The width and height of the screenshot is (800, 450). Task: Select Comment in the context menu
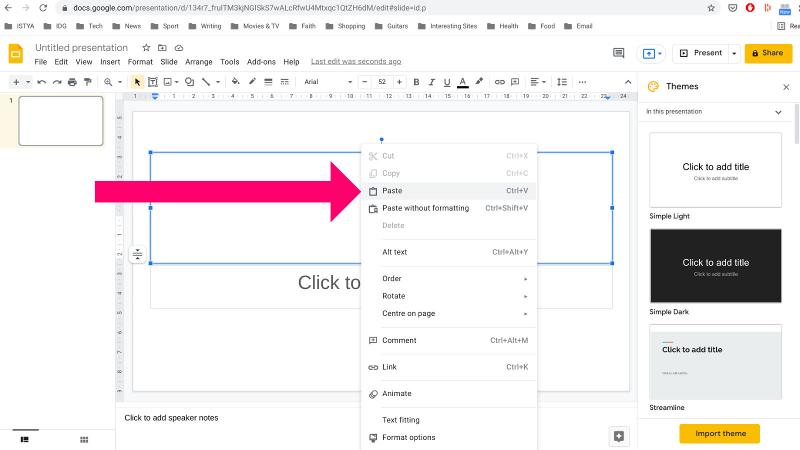point(449,340)
